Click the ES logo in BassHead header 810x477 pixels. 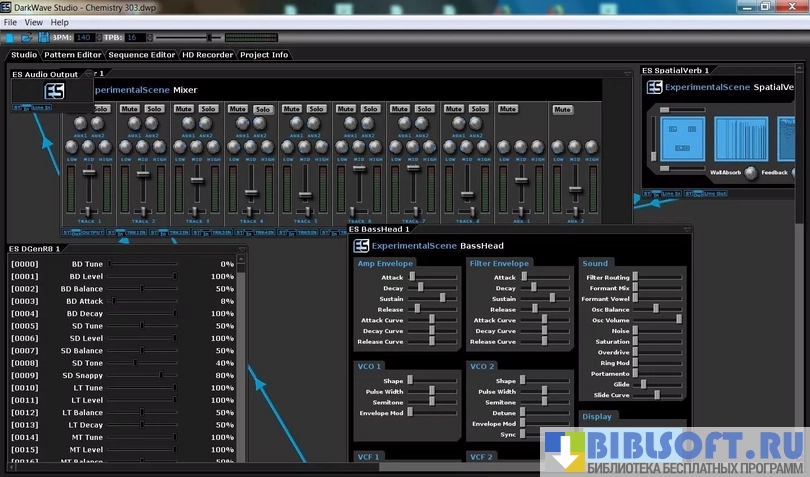(361, 245)
